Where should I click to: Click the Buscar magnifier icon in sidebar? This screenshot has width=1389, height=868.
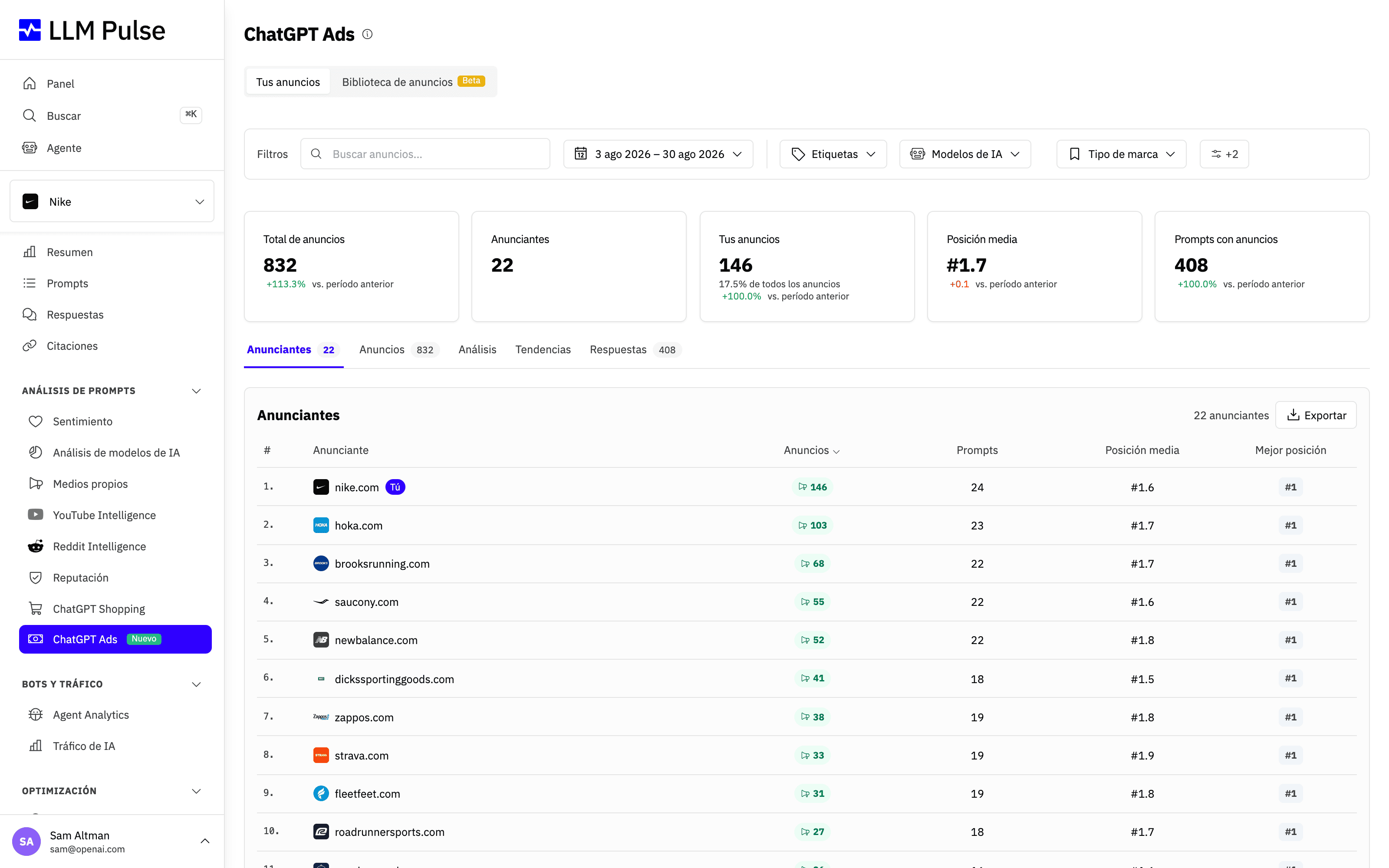point(29,115)
